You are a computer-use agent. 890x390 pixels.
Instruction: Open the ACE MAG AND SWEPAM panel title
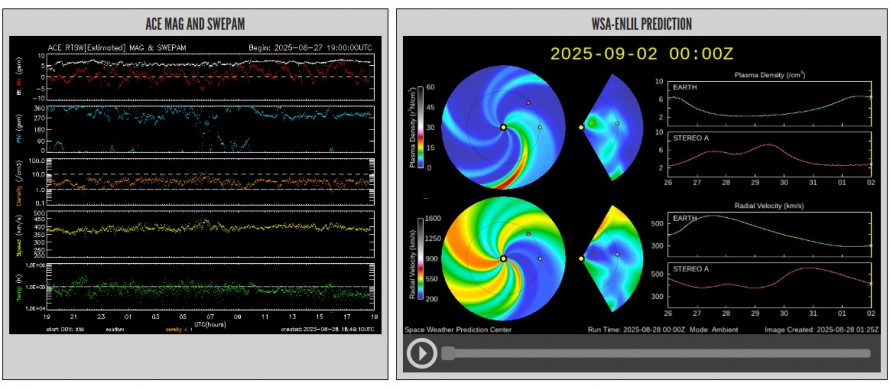[196, 23]
